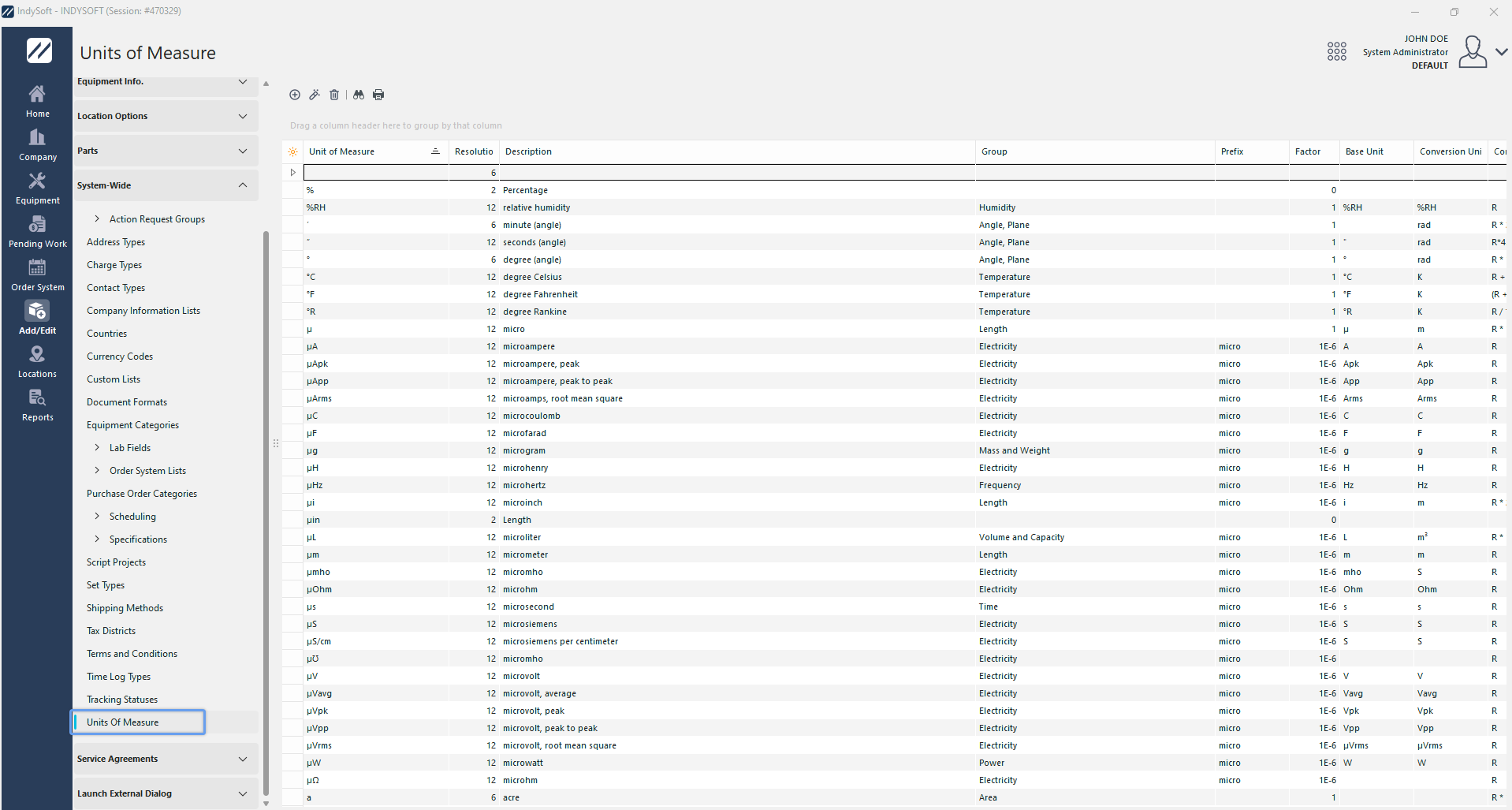Open Custom Lists

(x=114, y=379)
